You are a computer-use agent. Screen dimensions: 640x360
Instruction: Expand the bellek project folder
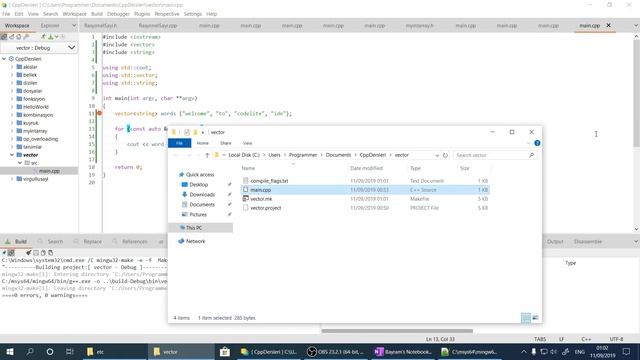coord(12,75)
